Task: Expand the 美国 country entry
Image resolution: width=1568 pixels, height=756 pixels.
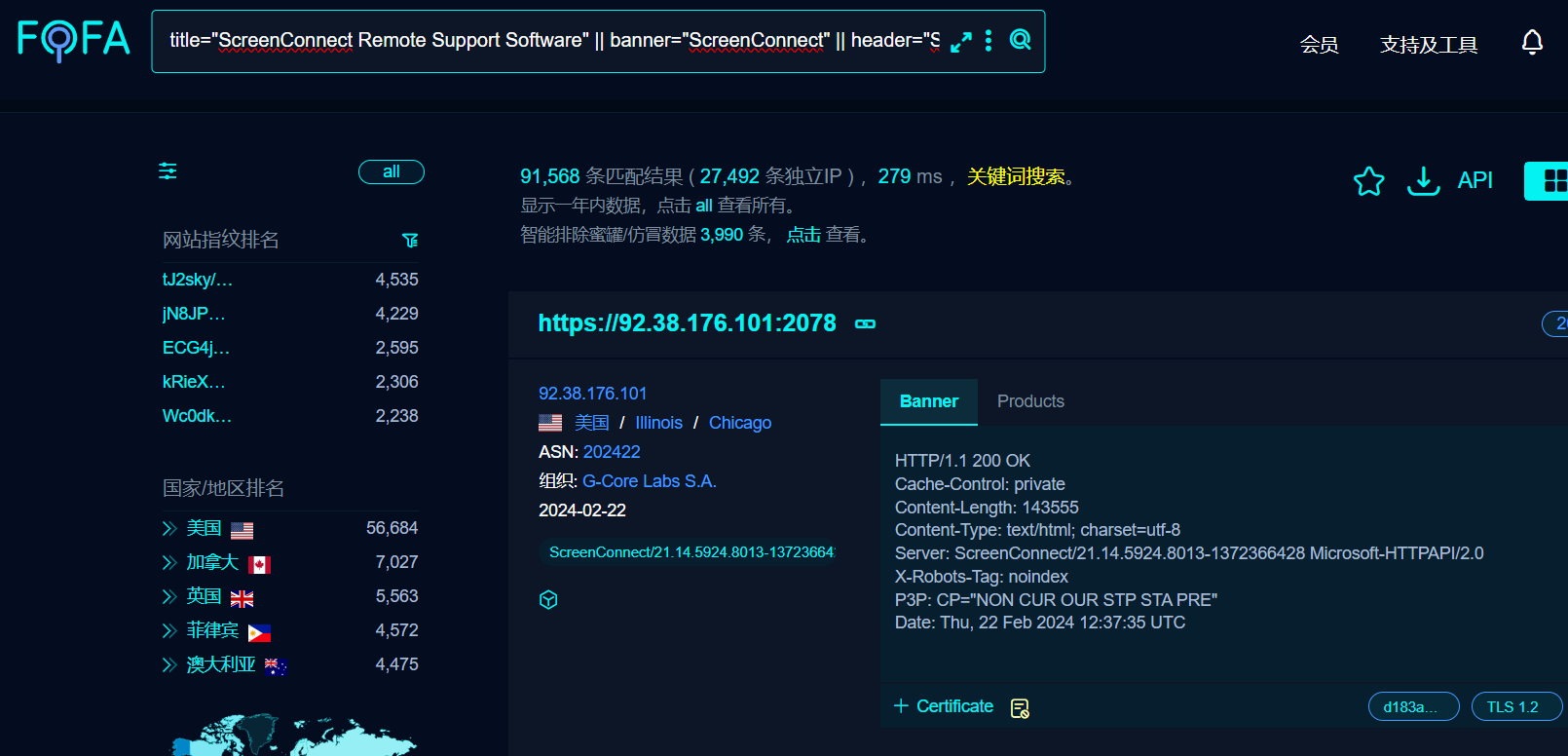Action: pos(168,529)
